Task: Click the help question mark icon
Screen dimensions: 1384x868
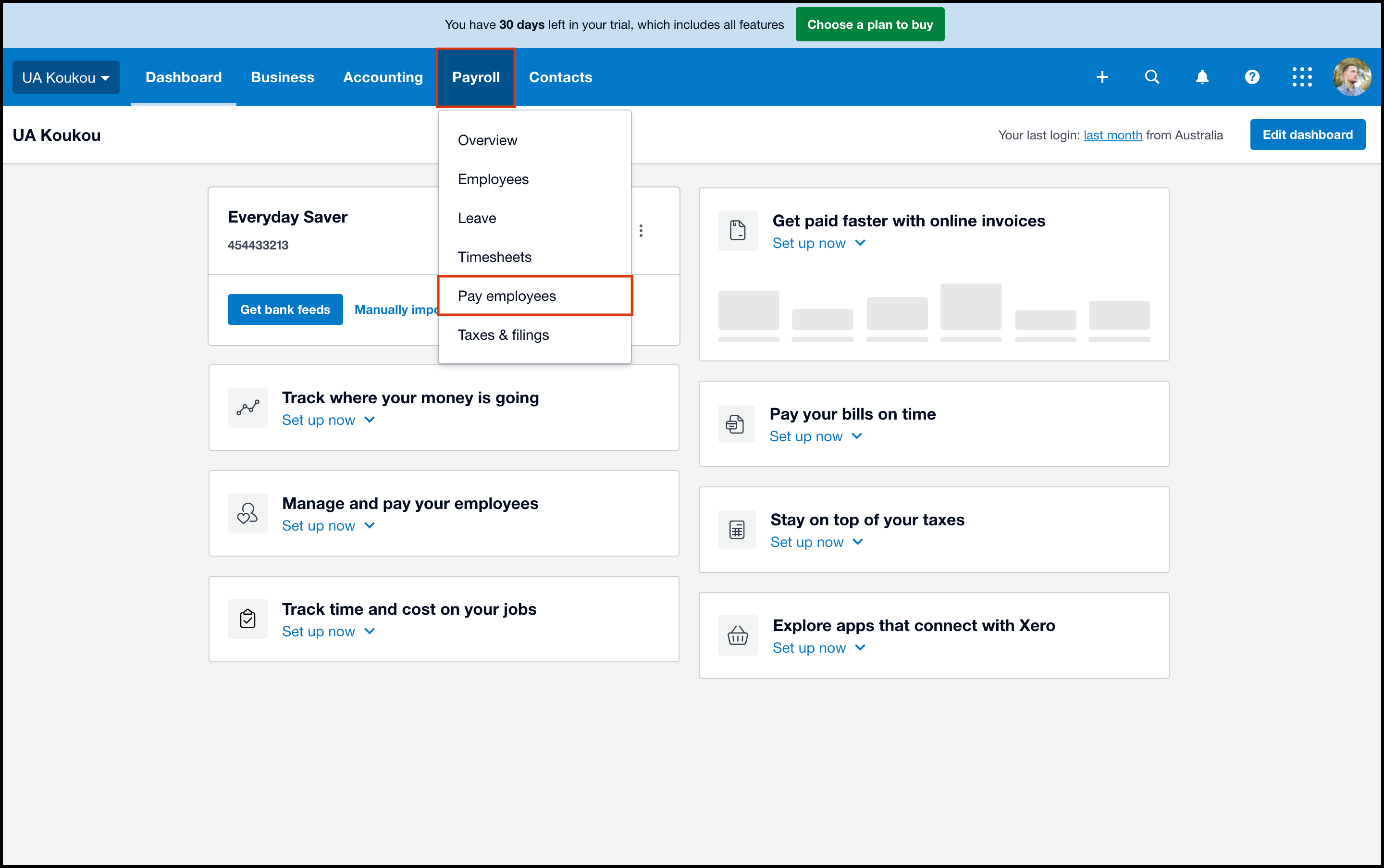Action: (1251, 77)
